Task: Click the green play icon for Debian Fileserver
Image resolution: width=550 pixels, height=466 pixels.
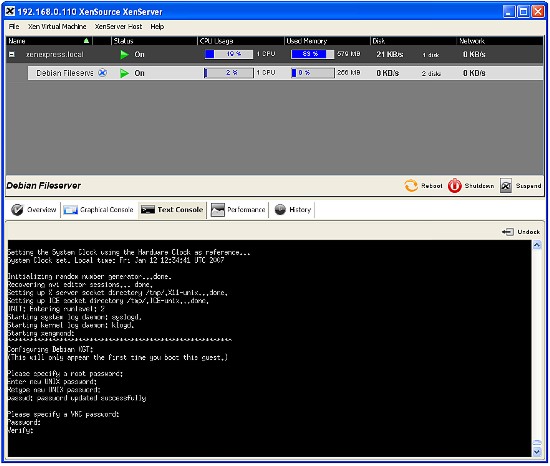Action: click(124, 73)
